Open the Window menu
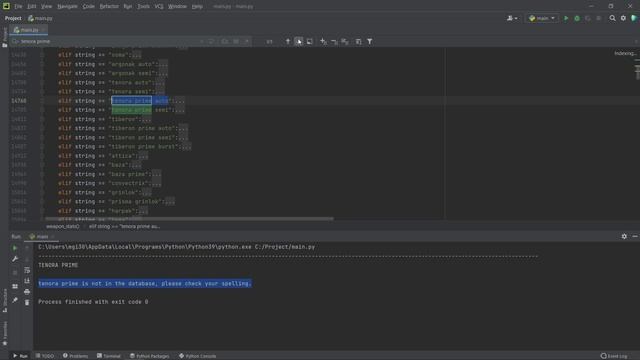 coord(177,7)
